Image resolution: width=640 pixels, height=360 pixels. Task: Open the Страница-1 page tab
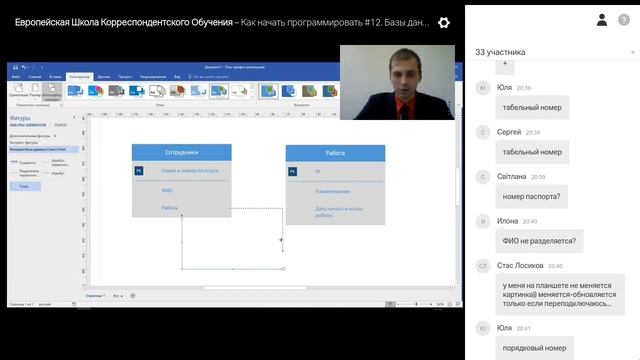coord(96,296)
